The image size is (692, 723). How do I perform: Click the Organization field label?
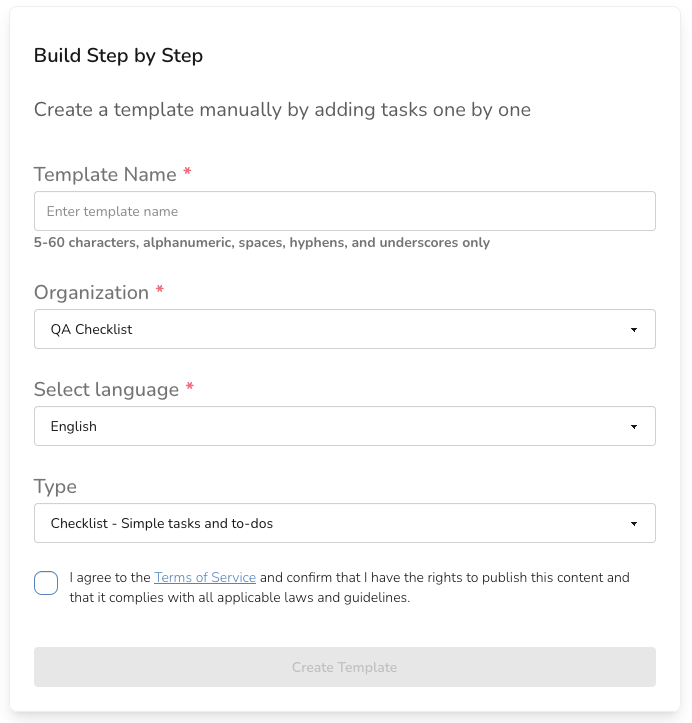click(x=91, y=293)
